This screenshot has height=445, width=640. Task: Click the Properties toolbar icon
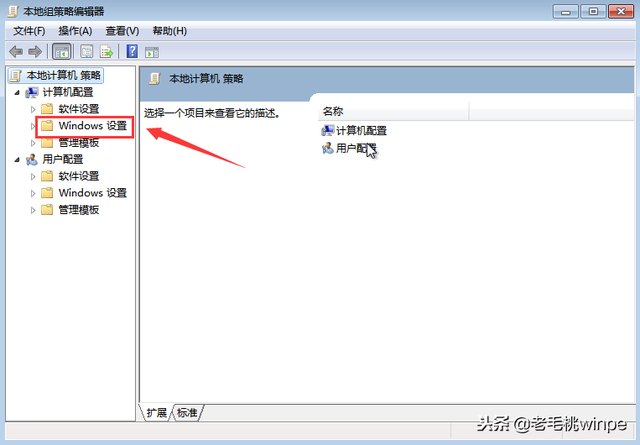tap(87, 52)
